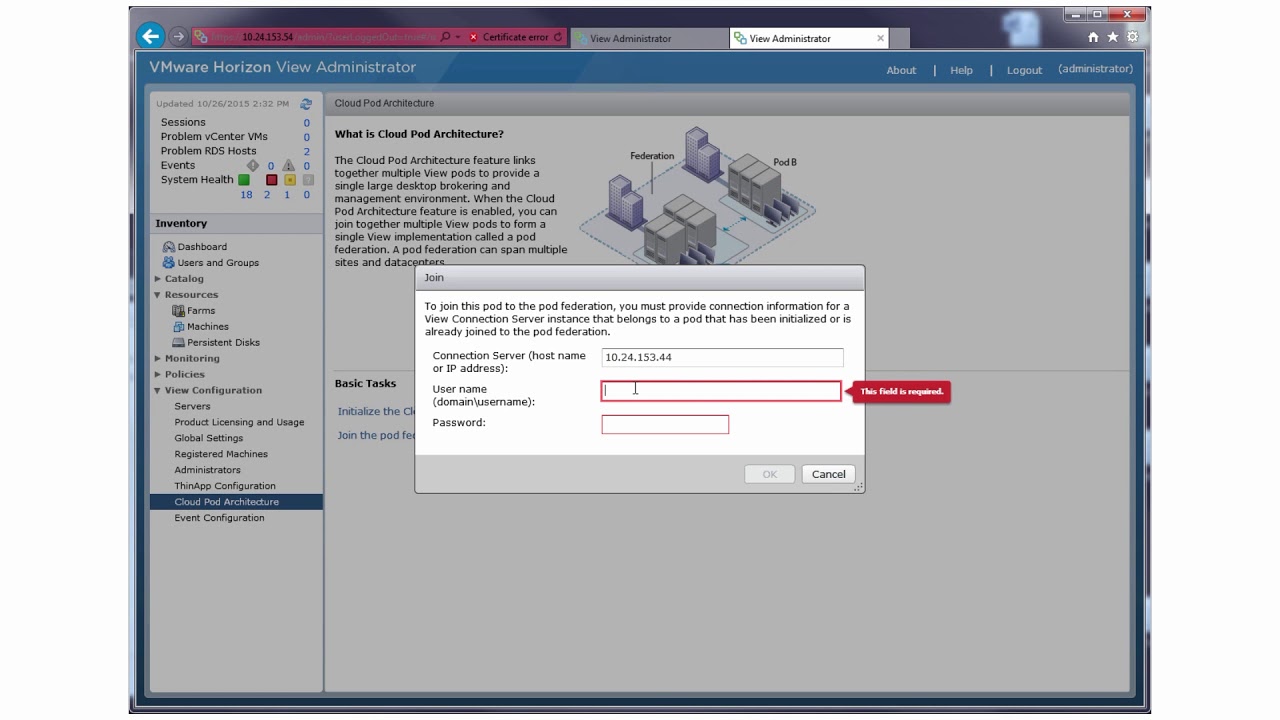Viewport: 1280px width, 720px height.
Task: Open the browser Home icon
Action: pyautogui.click(x=1093, y=37)
